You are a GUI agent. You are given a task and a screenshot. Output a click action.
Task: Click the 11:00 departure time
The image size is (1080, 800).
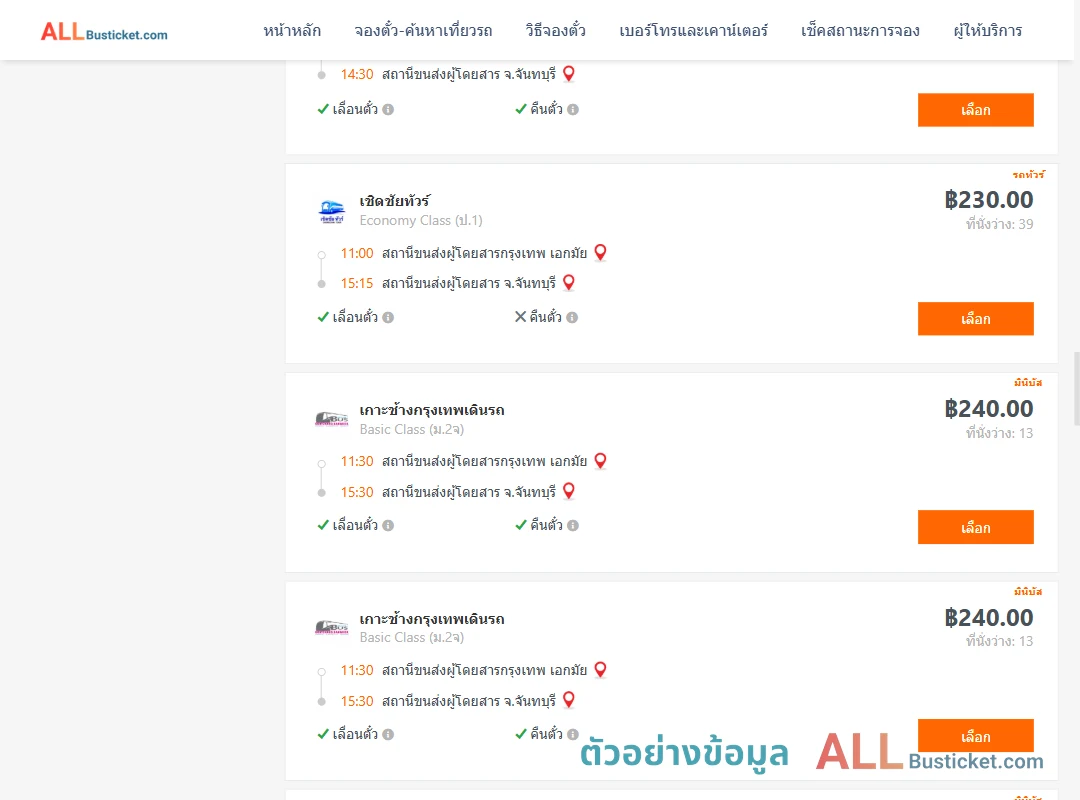pos(357,254)
